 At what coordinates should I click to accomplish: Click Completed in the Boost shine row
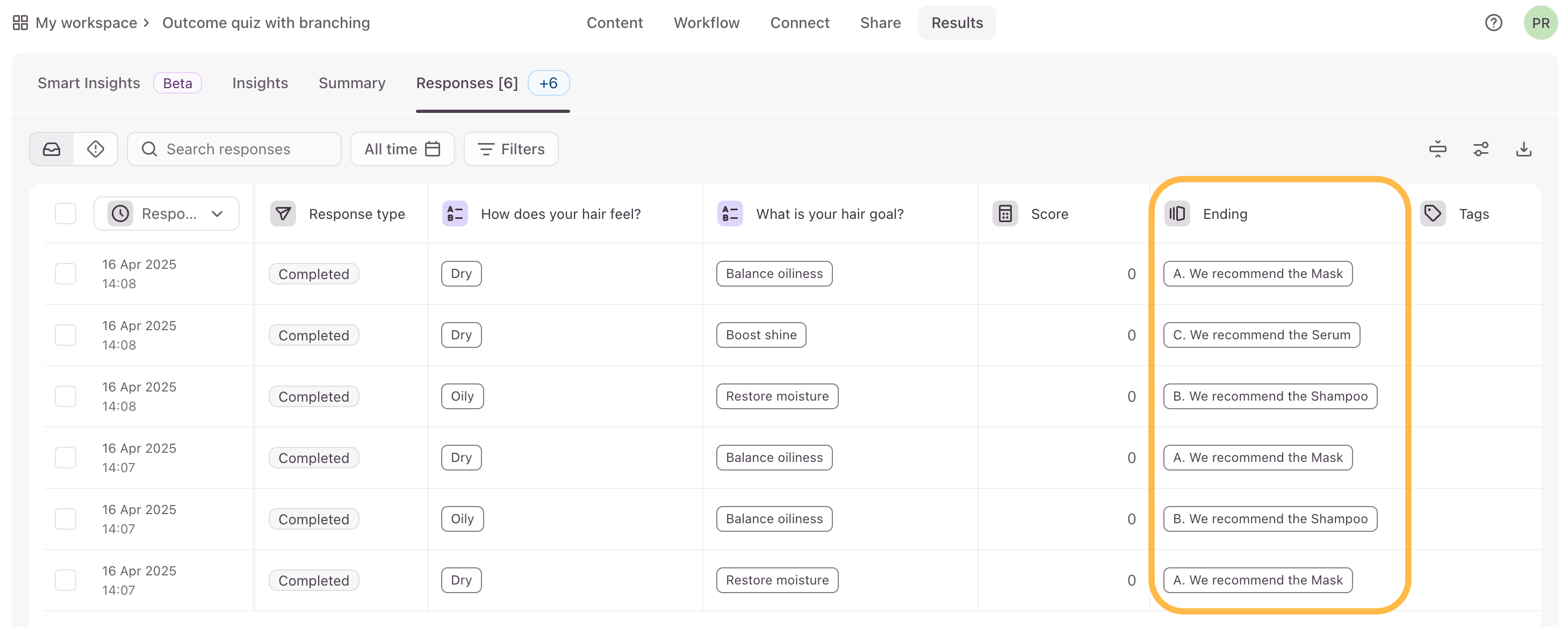313,335
